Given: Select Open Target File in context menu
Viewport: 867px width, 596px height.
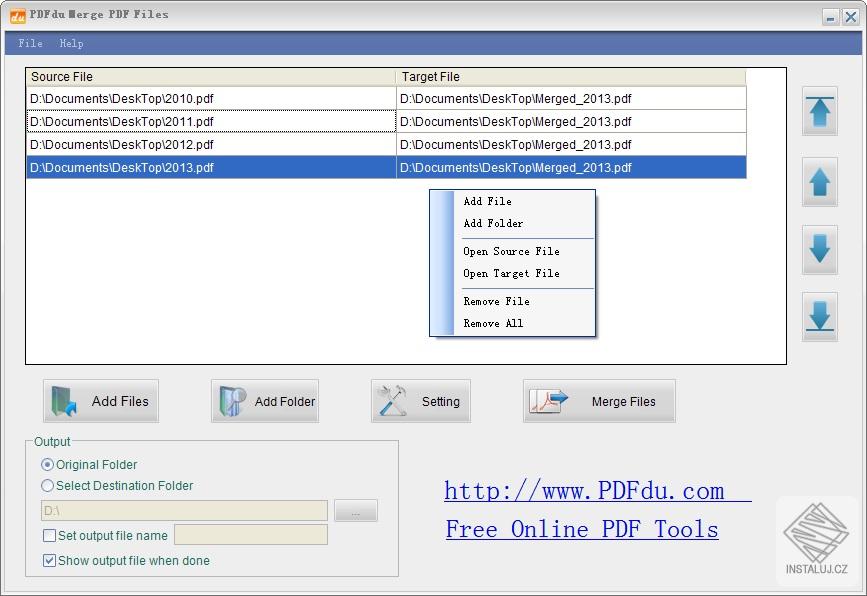Looking at the screenshot, I should pos(511,273).
